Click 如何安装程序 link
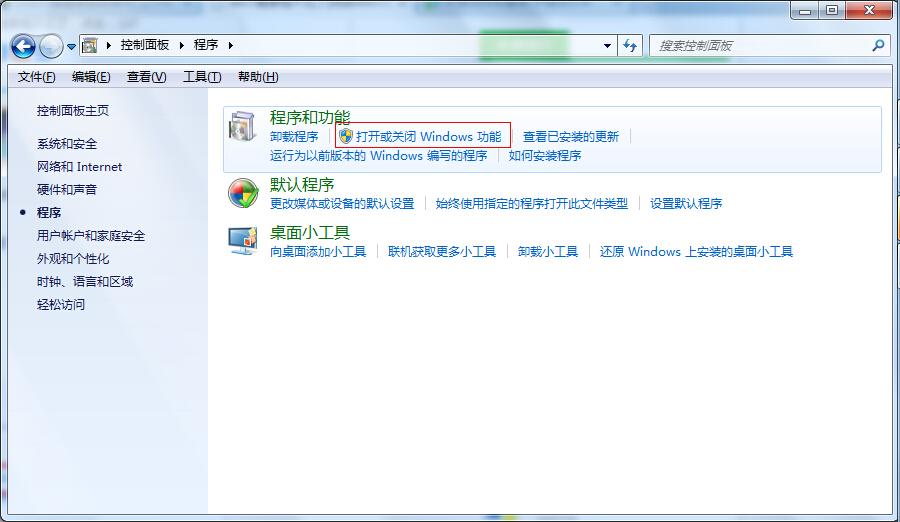 (545, 156)
